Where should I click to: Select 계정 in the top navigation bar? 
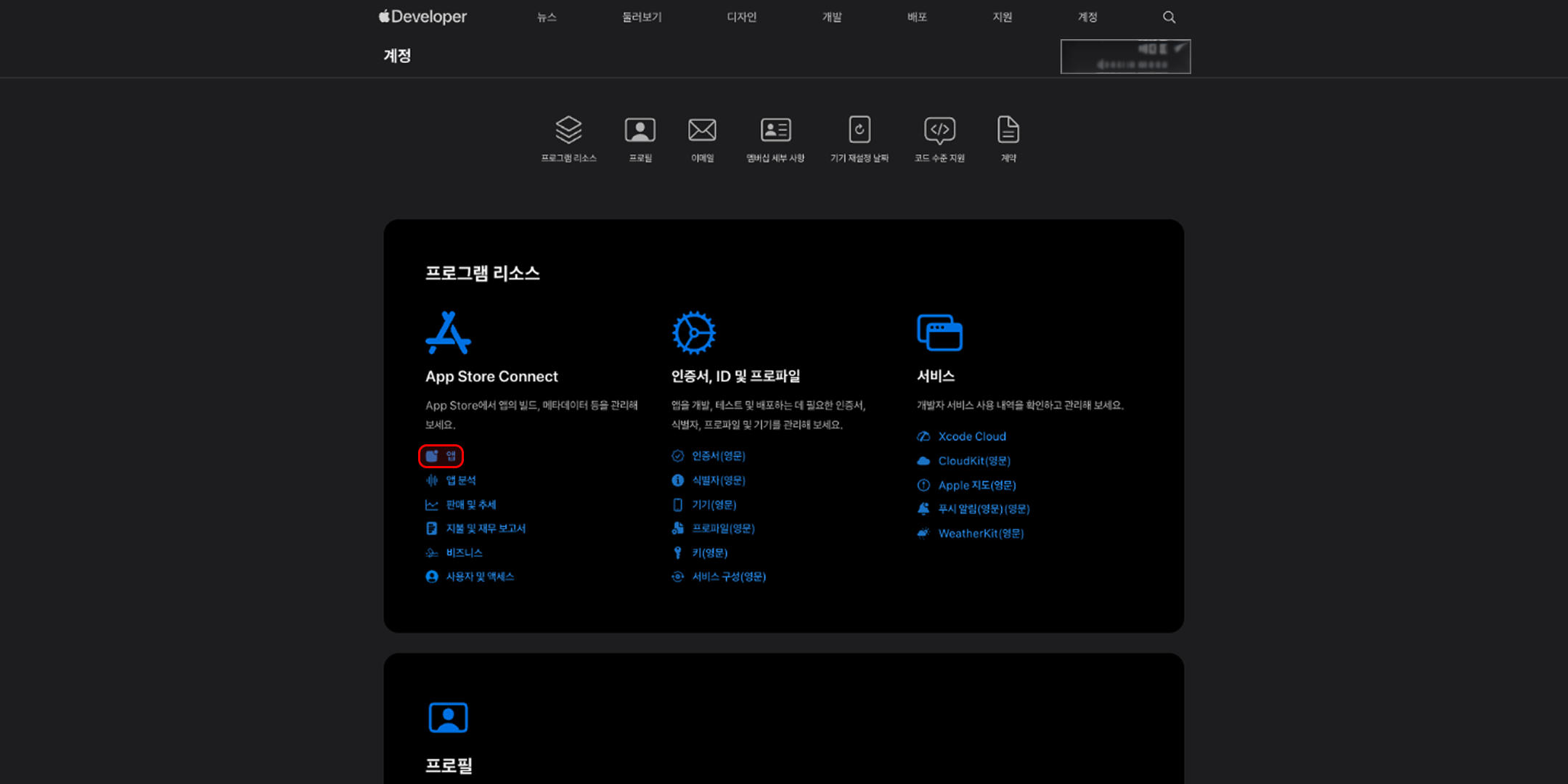click(x=1087, y=17)
